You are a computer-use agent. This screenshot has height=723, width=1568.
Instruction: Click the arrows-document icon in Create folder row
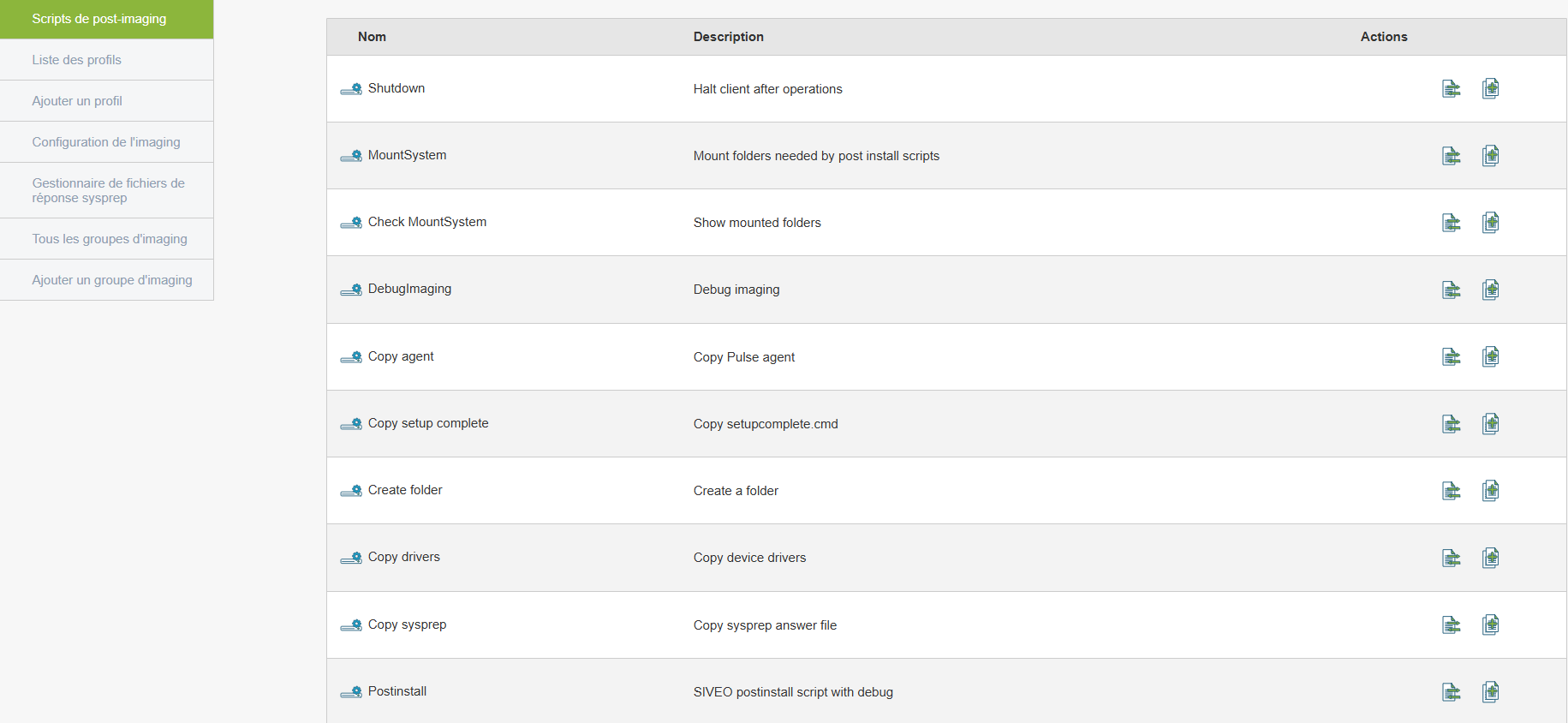pos(1451,491)
